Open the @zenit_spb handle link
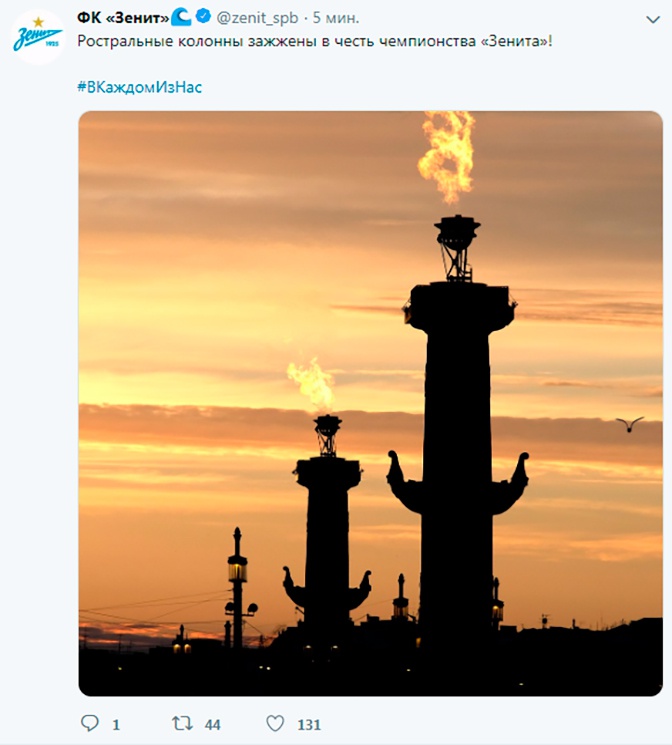 [x=257, y=18]
